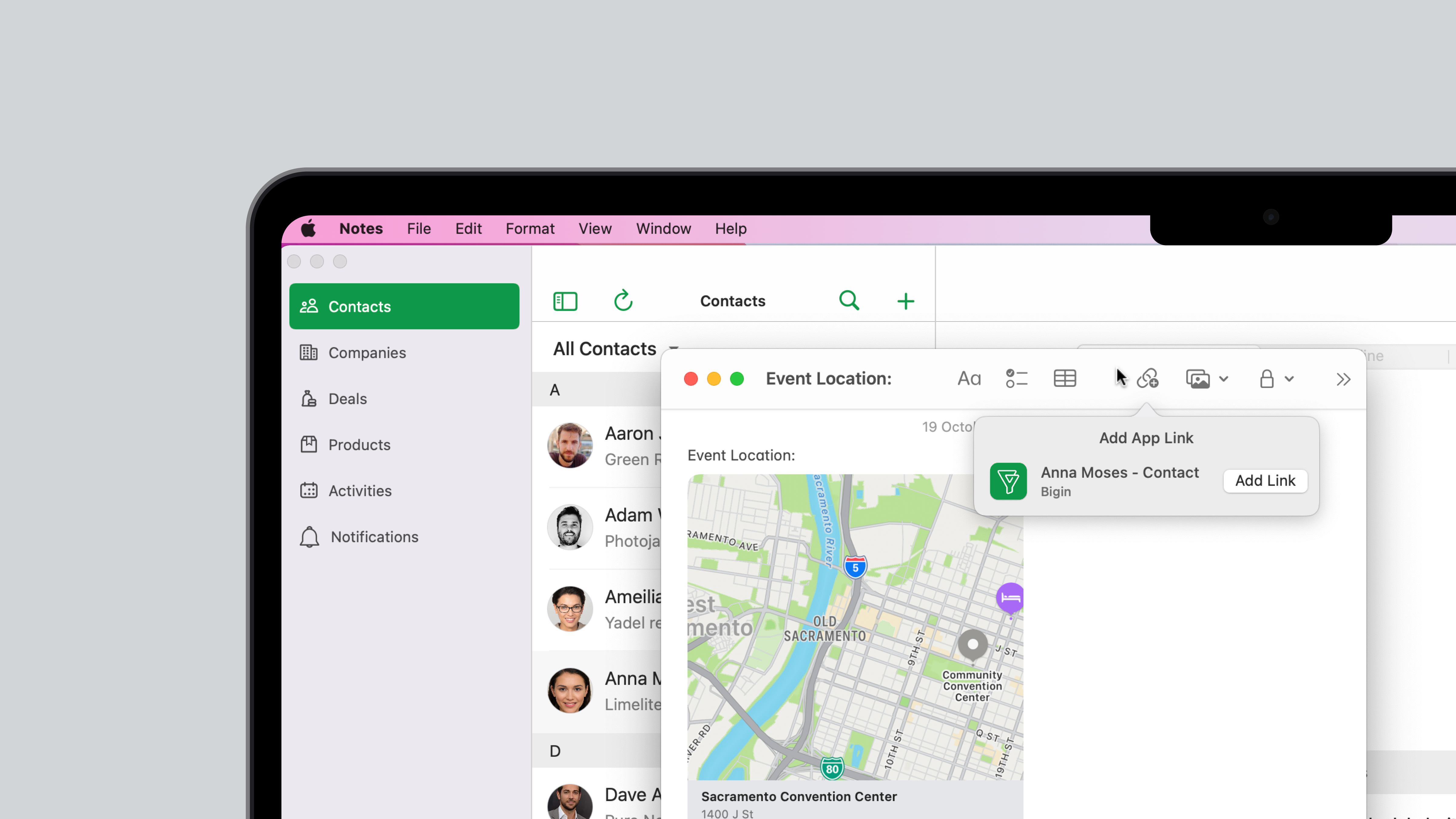Image resolution: width=1456 pixels, height=819 pixels.
Task: Go to Notifications in sidebar
Action: 374,537
